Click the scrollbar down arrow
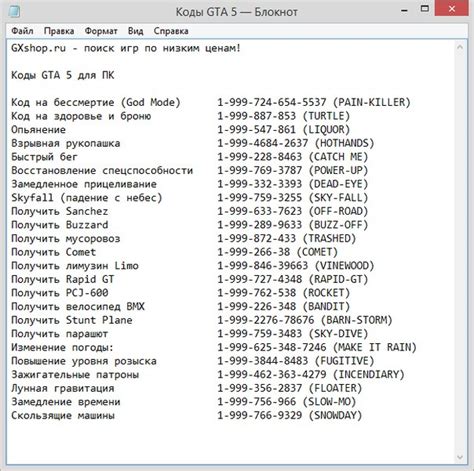Viewport: 474px width, 471px height. [460, 457]
